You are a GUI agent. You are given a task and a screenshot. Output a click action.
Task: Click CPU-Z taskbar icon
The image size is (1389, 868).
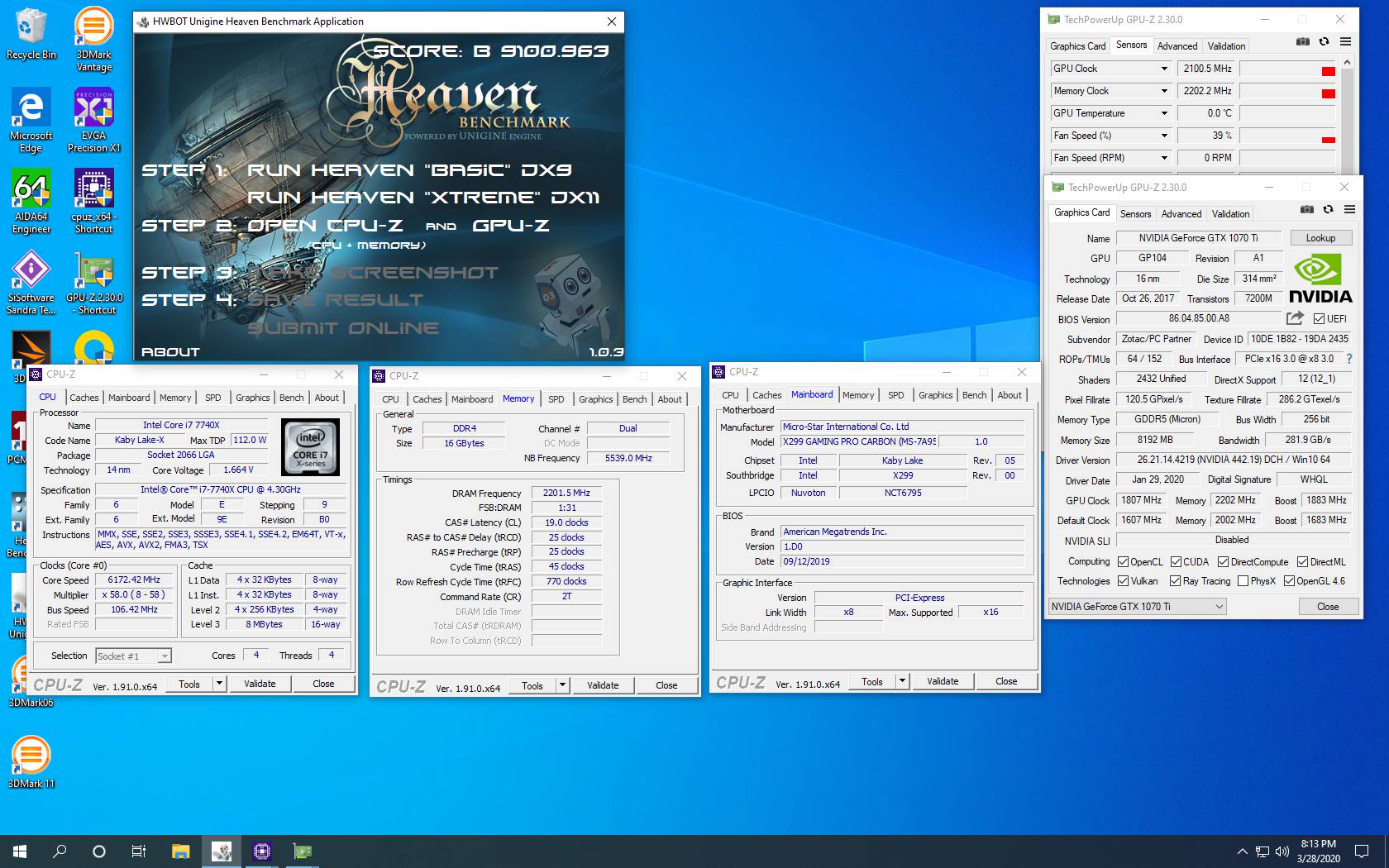point(262,851)
